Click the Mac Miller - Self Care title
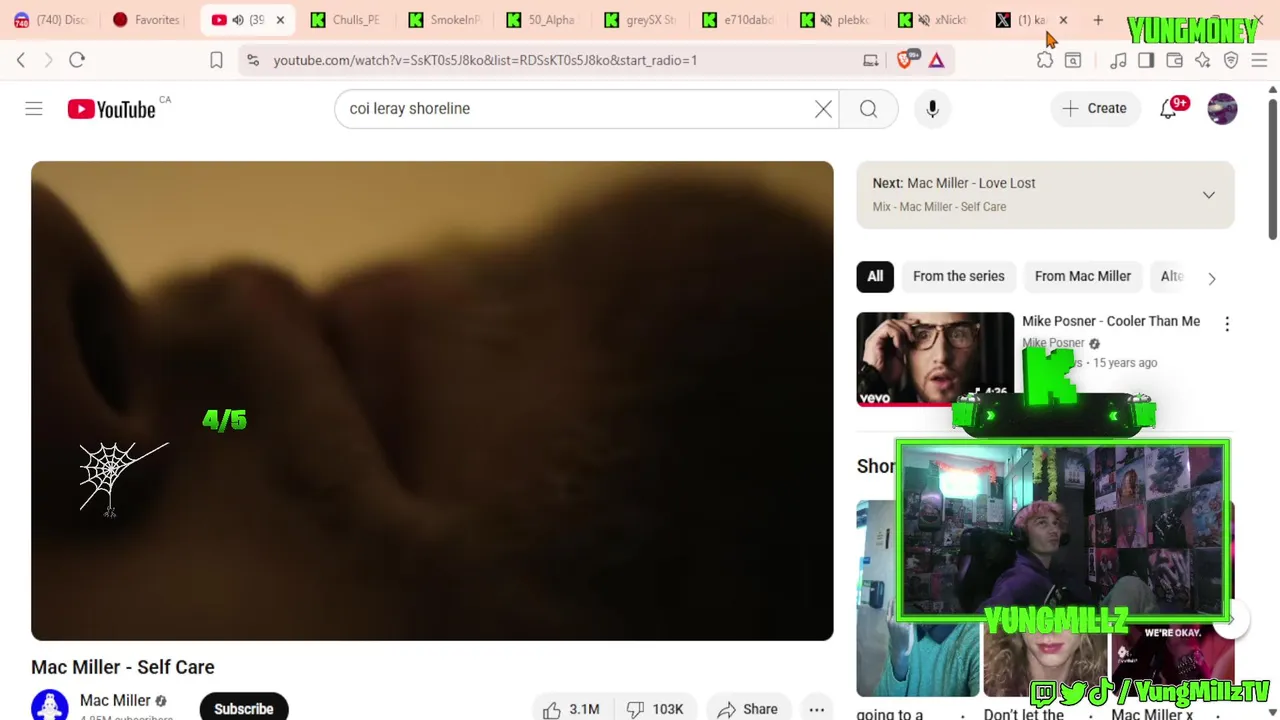1280x720 pixels. [123, 667]
